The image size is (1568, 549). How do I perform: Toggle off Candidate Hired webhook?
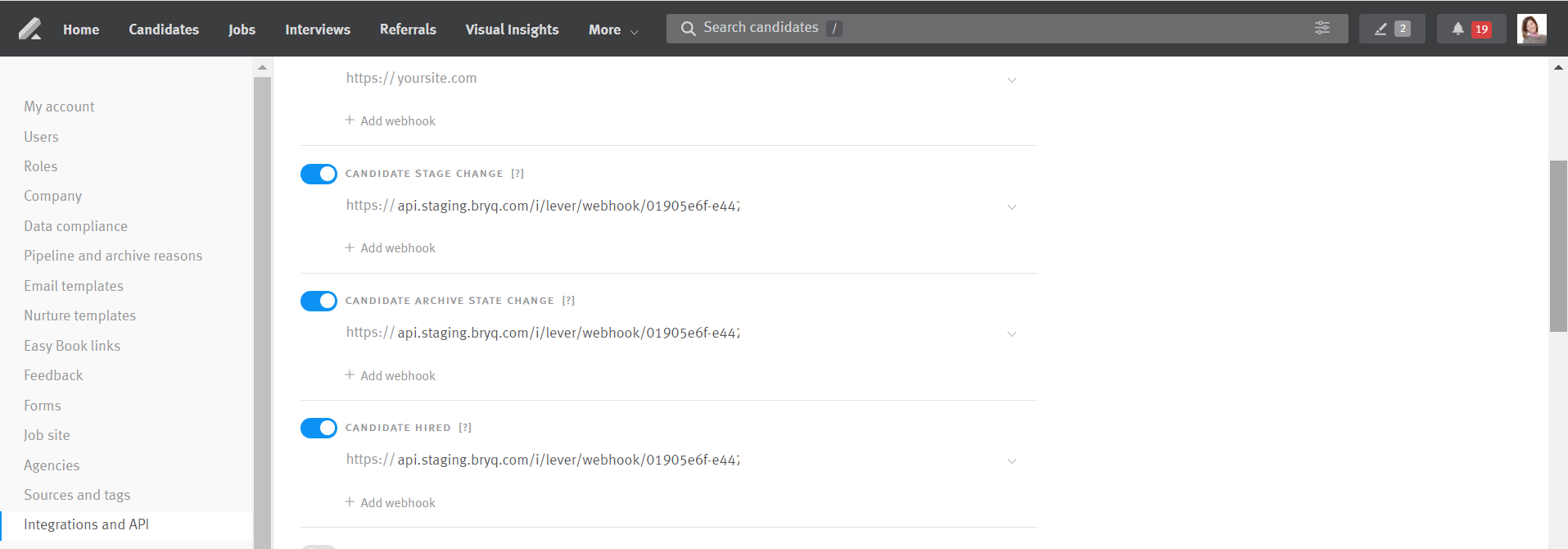click(319, 428)
